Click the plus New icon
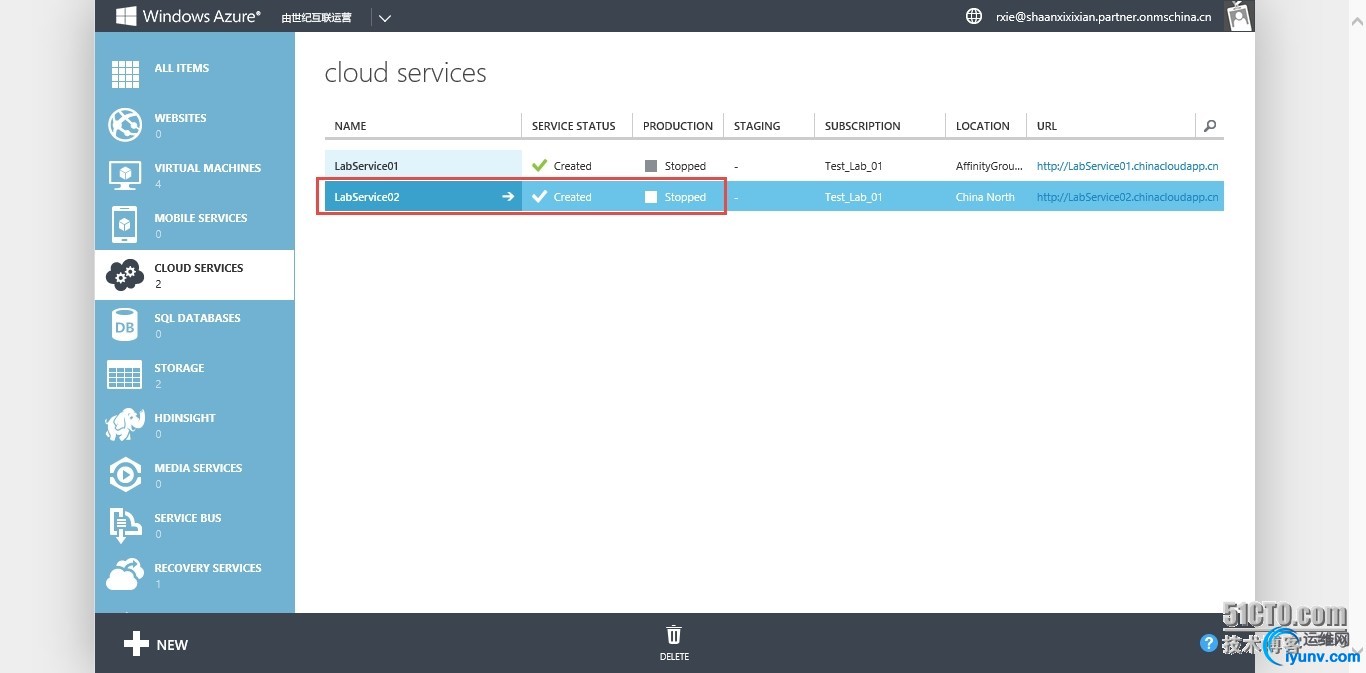Screen dimensions: 1366x673 (136, 644)
